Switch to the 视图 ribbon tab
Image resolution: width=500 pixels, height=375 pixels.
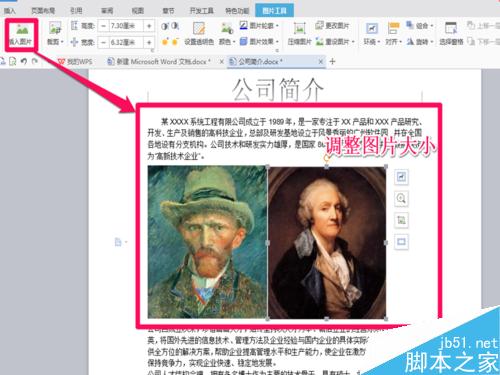[x=137, y=11]
